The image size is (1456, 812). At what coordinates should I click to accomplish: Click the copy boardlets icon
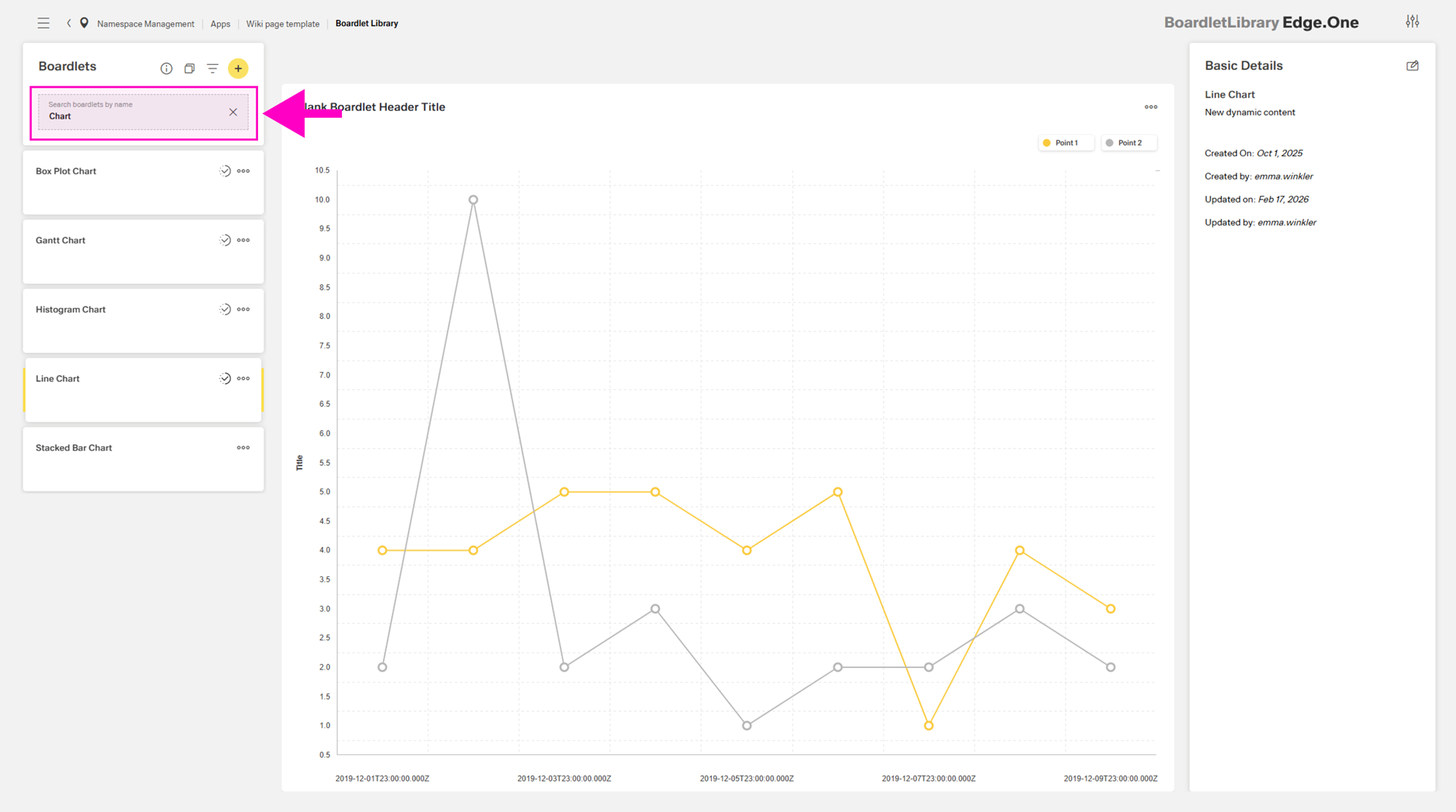190,69
